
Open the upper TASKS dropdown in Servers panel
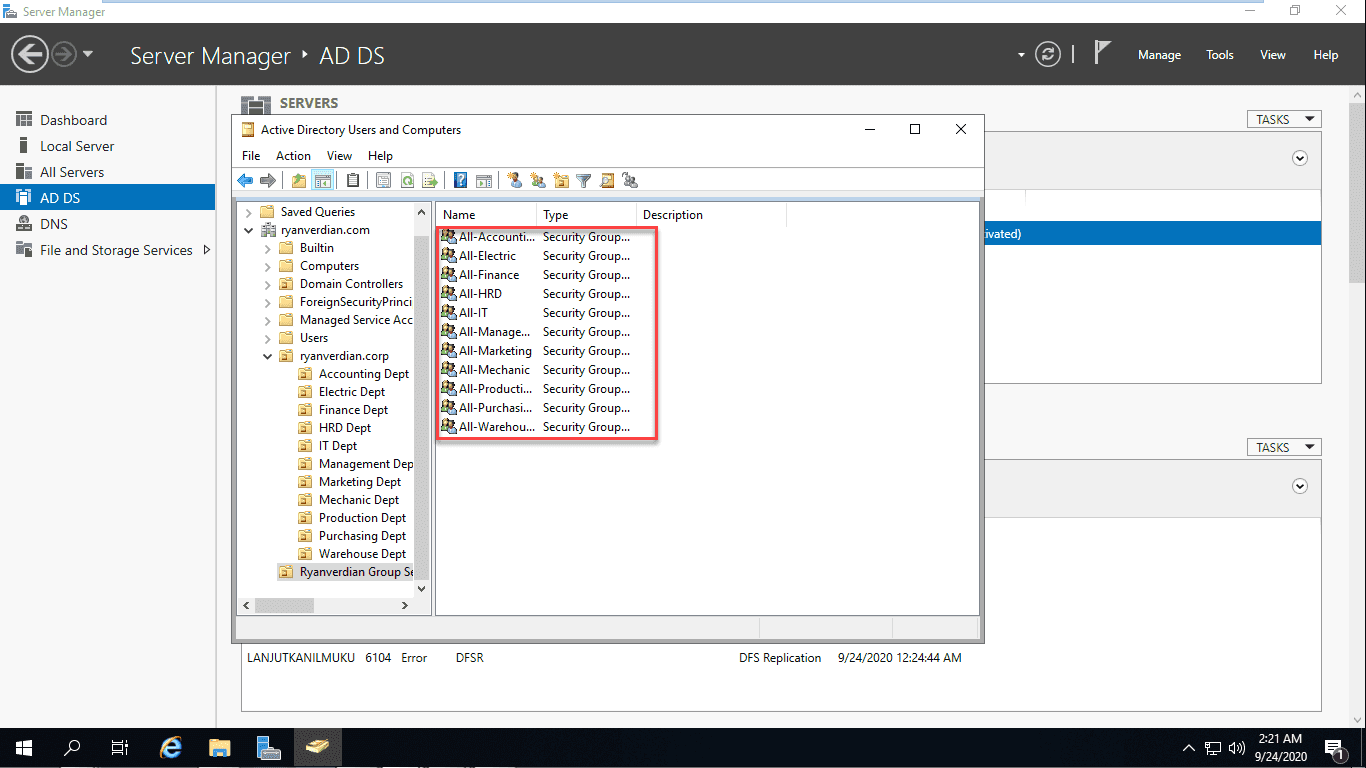(1284, 119)
